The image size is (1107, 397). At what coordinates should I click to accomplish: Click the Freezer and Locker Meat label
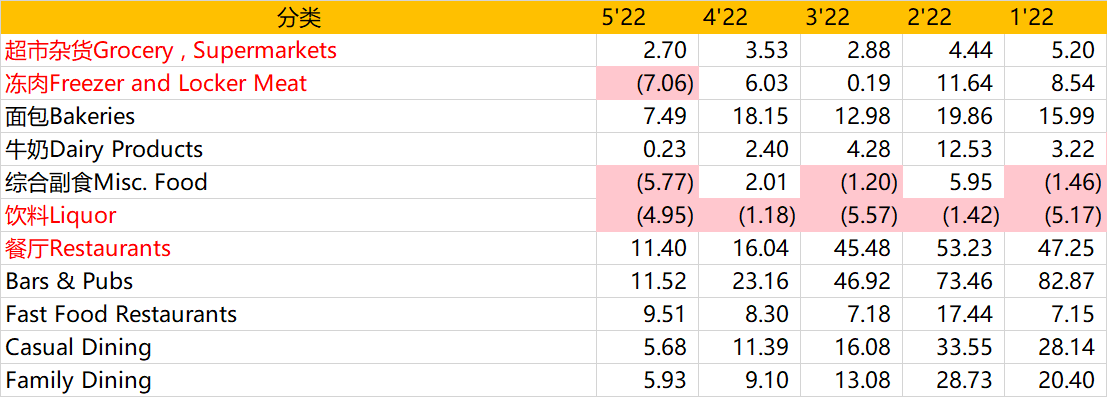pos(156,83)
